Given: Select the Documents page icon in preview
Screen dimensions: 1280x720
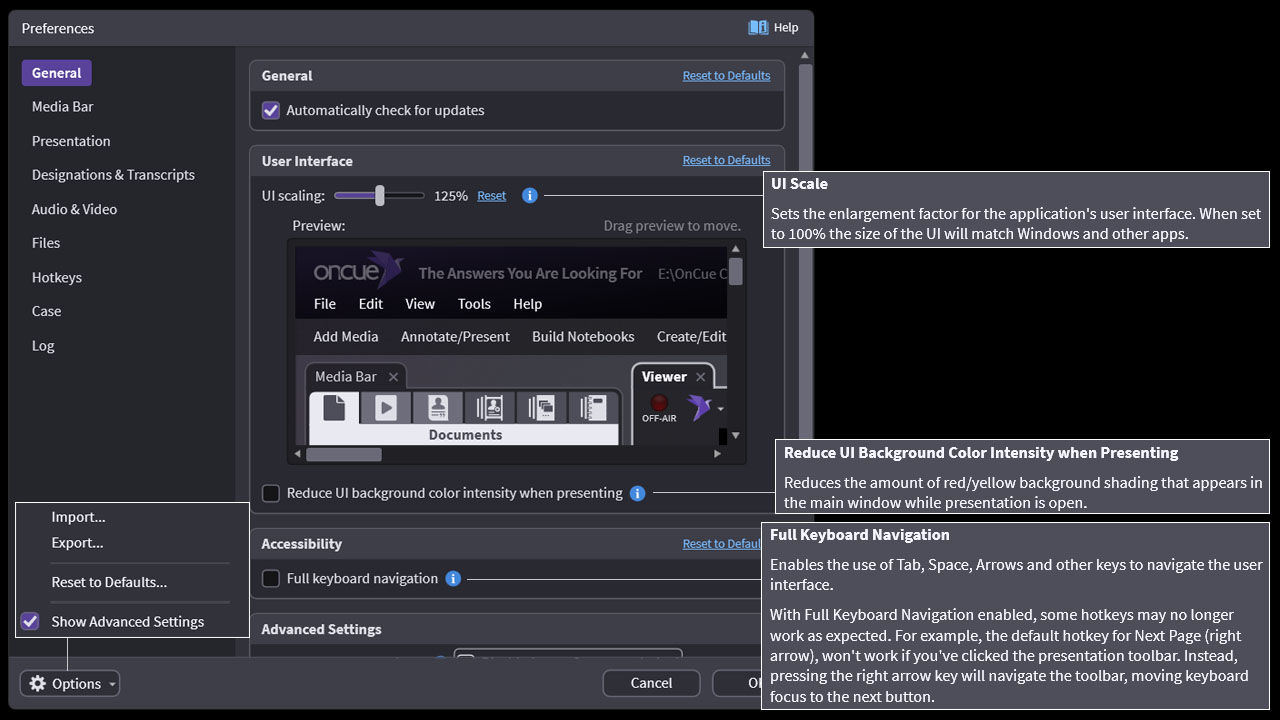Looking at the screenshot, I should [334, 408].
